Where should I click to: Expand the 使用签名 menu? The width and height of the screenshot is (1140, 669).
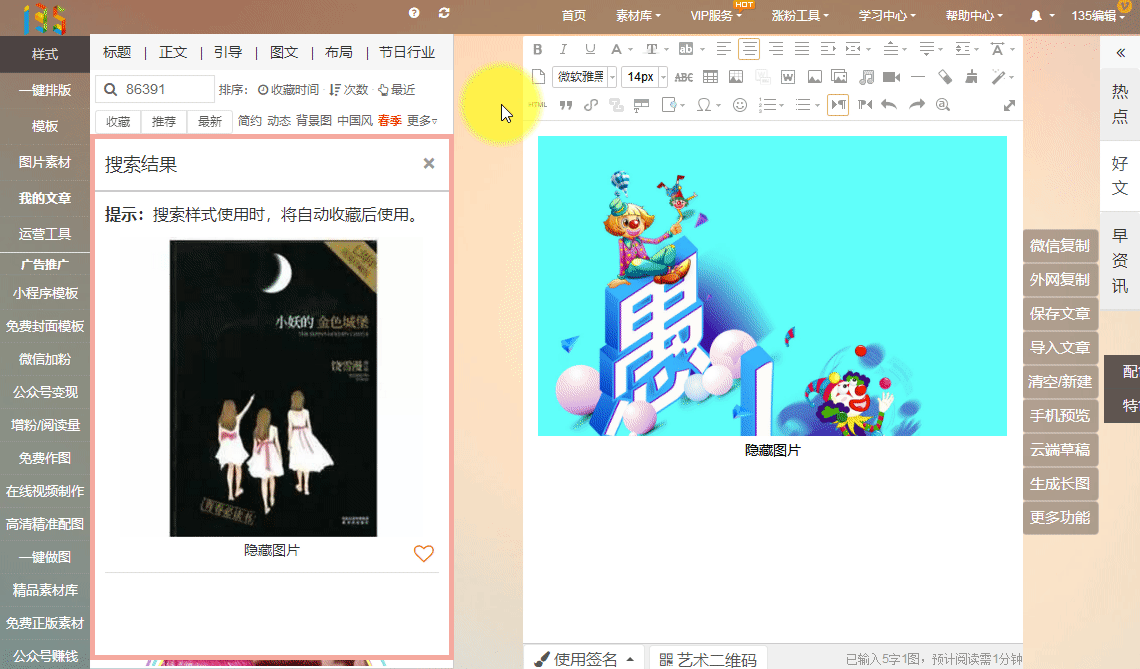point(585,659)
